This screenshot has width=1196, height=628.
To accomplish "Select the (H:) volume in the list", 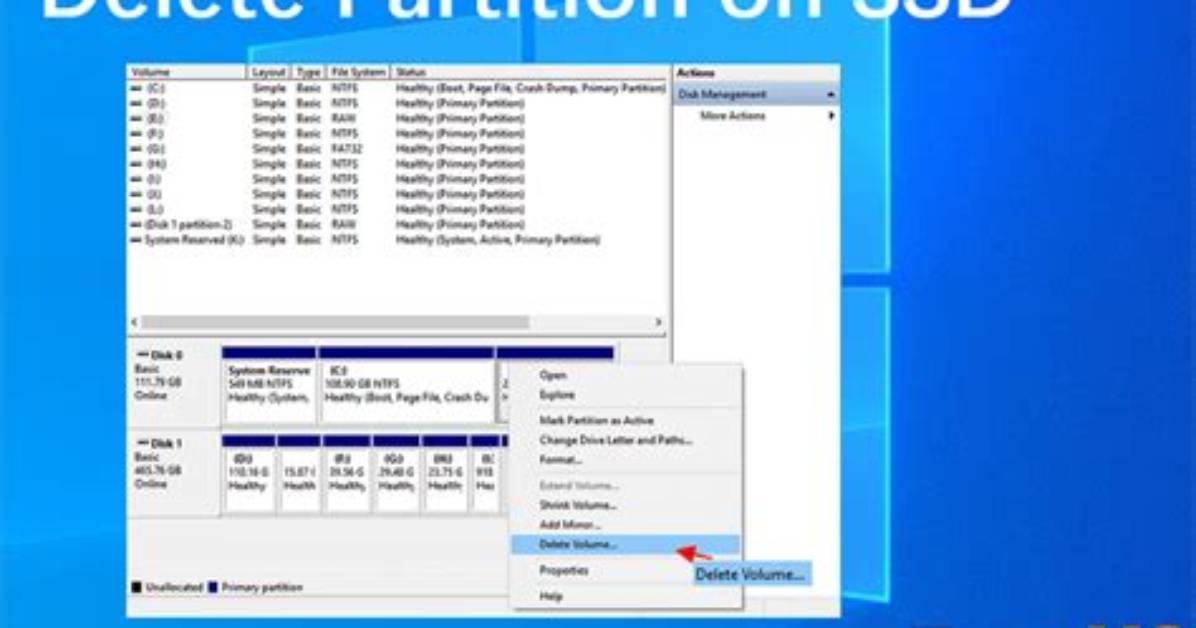I will (397, 164).
